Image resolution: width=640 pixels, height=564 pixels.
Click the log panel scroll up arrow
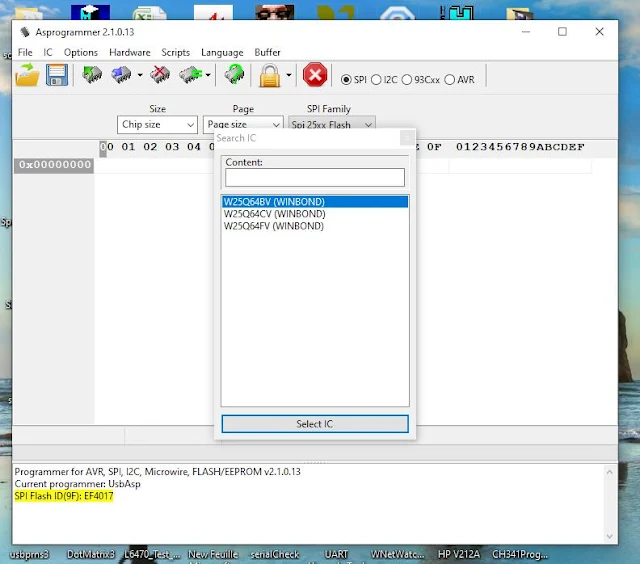(x=609, y=472)
